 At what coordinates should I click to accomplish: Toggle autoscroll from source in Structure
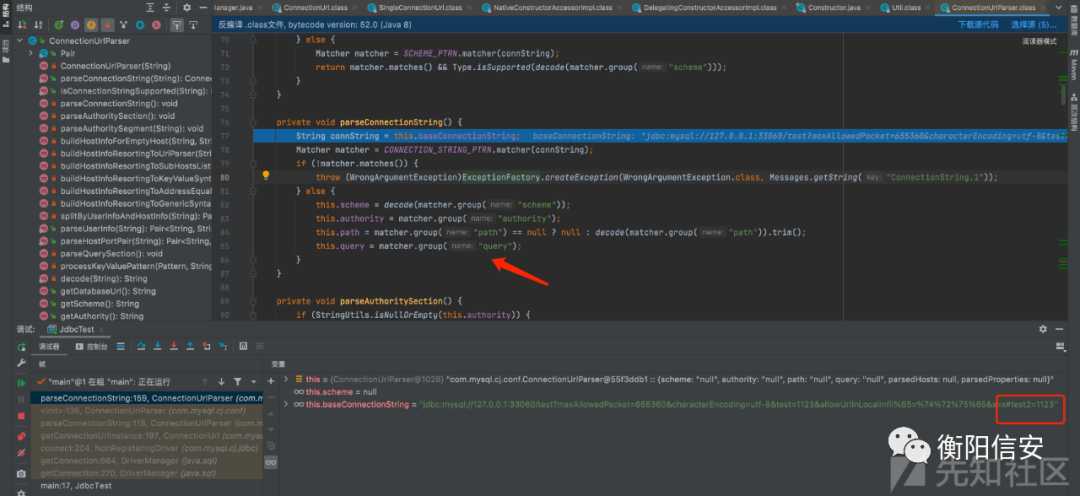194,25
